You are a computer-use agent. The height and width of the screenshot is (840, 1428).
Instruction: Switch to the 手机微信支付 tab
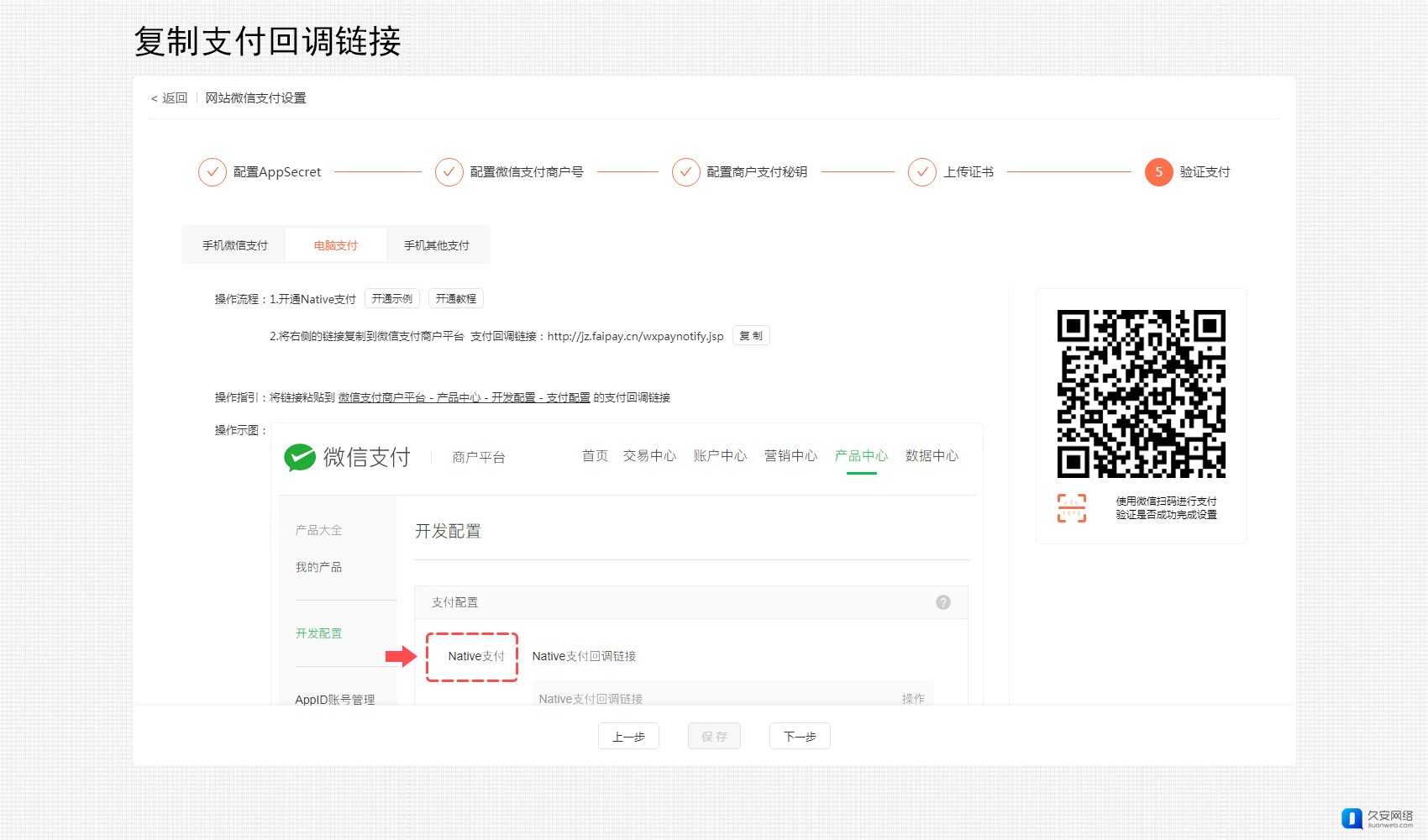235,245
